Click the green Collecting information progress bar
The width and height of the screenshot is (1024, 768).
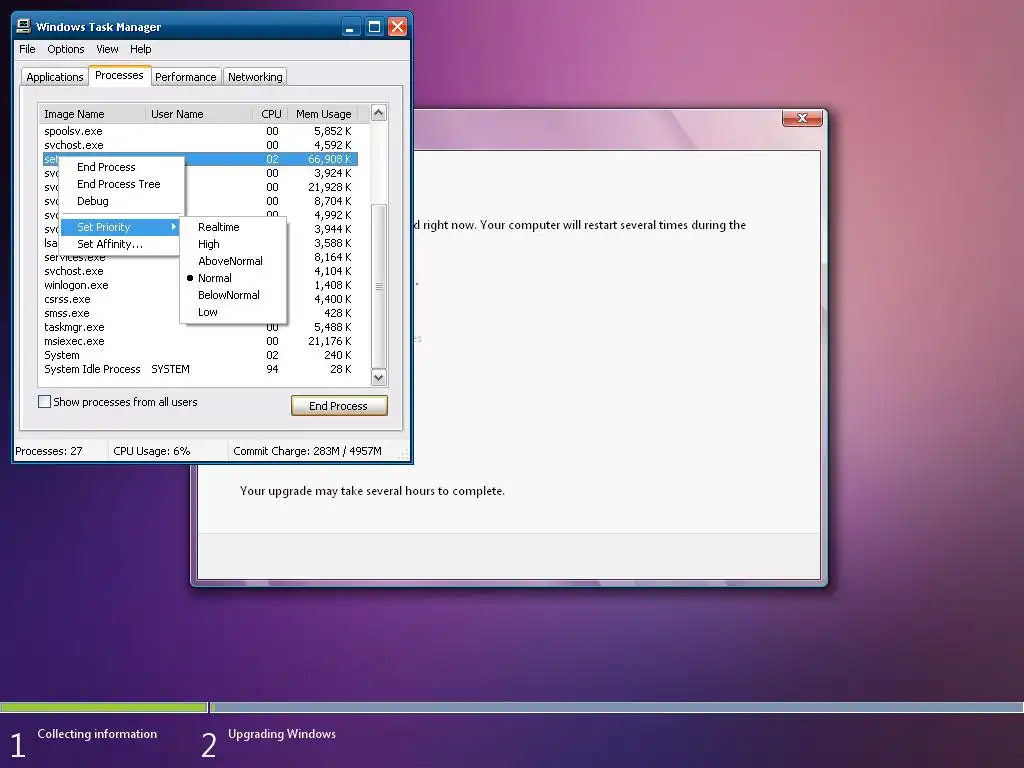(x=103, y=707)
